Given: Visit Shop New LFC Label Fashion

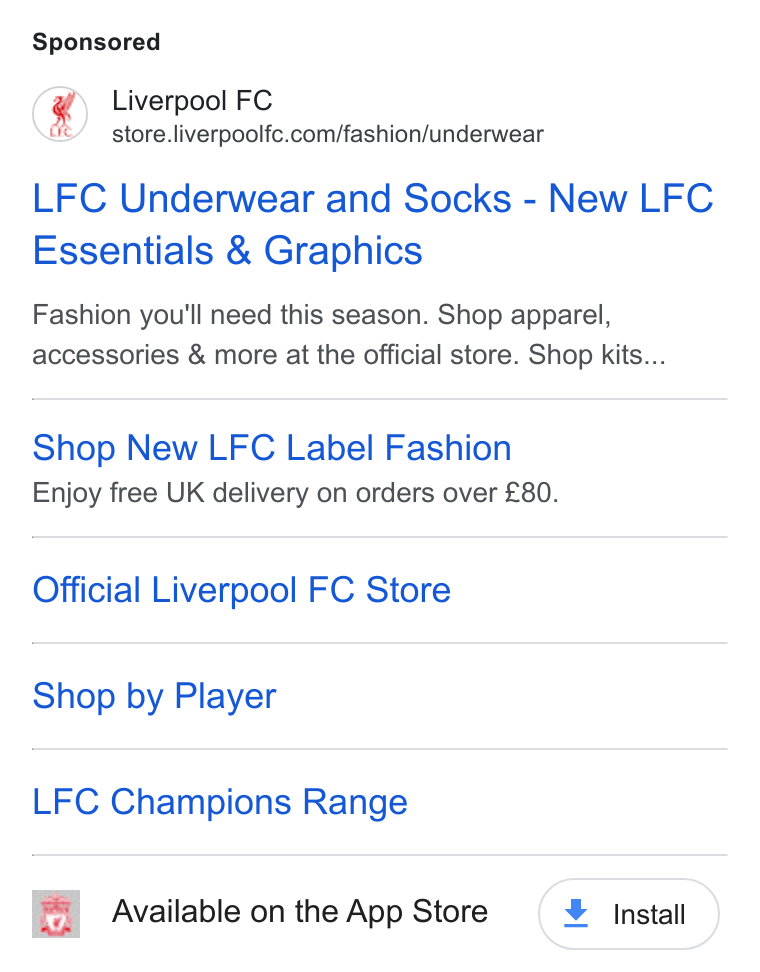Looking at the screenshot, I should [x=272, y=448].
